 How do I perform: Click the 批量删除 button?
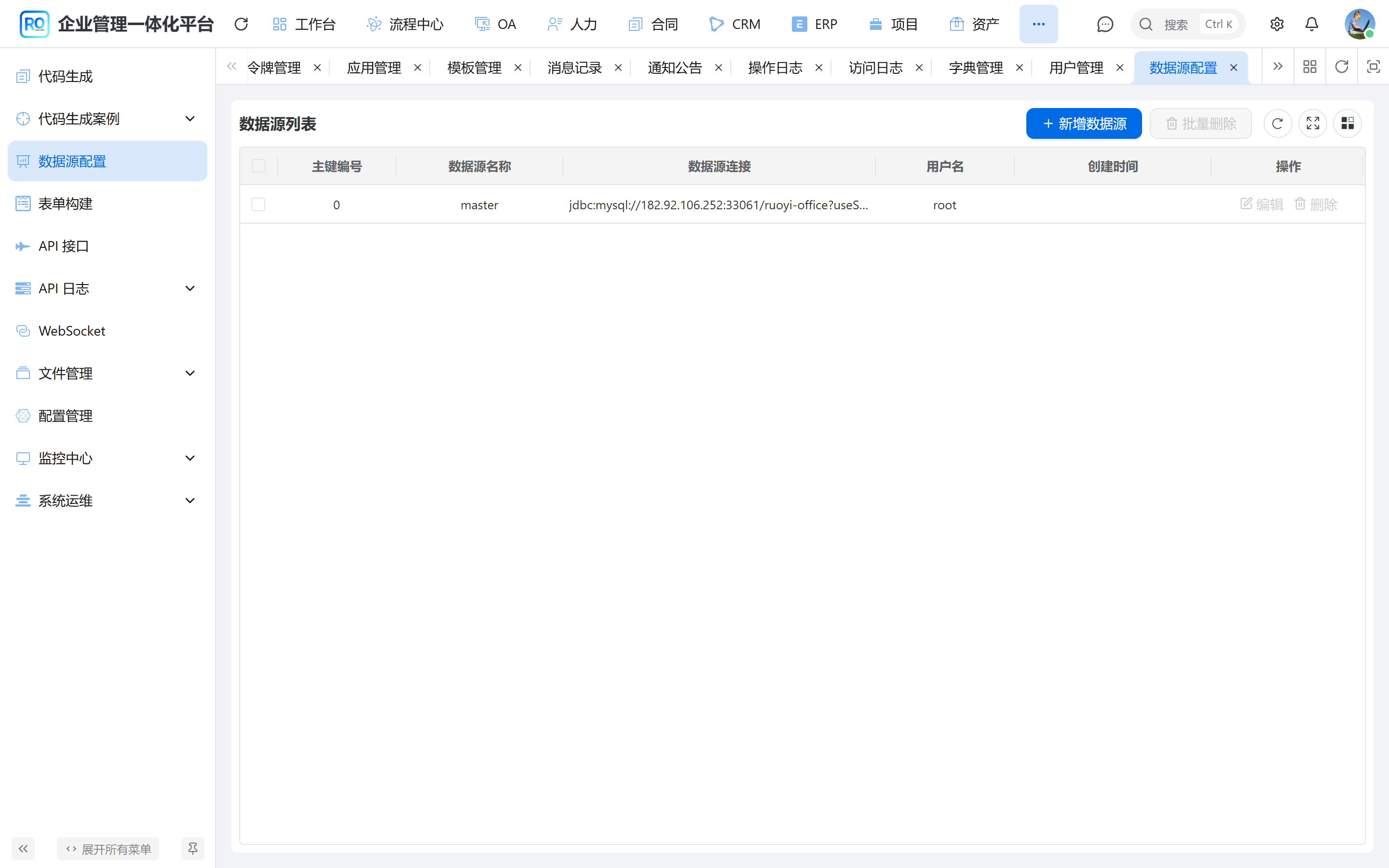coord(1201,123)
